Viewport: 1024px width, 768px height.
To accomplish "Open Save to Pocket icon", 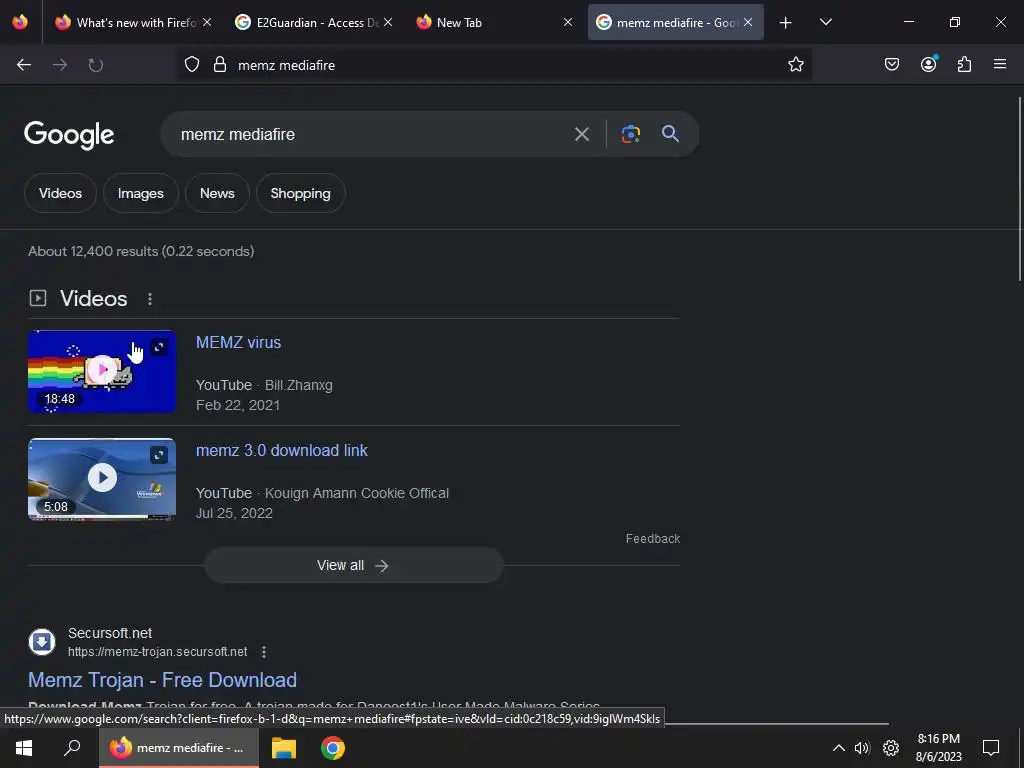I will pyautogui.click(x=892, y=64).
